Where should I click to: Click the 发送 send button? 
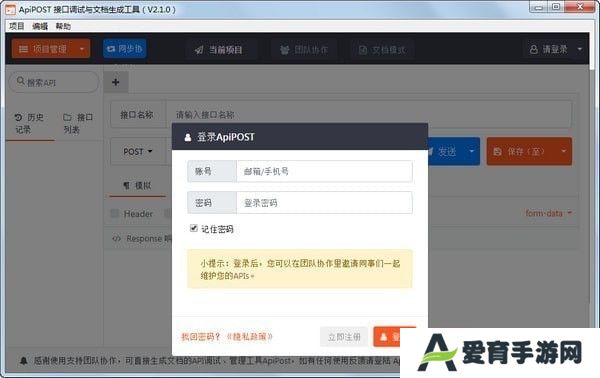[x=446, y=152]
